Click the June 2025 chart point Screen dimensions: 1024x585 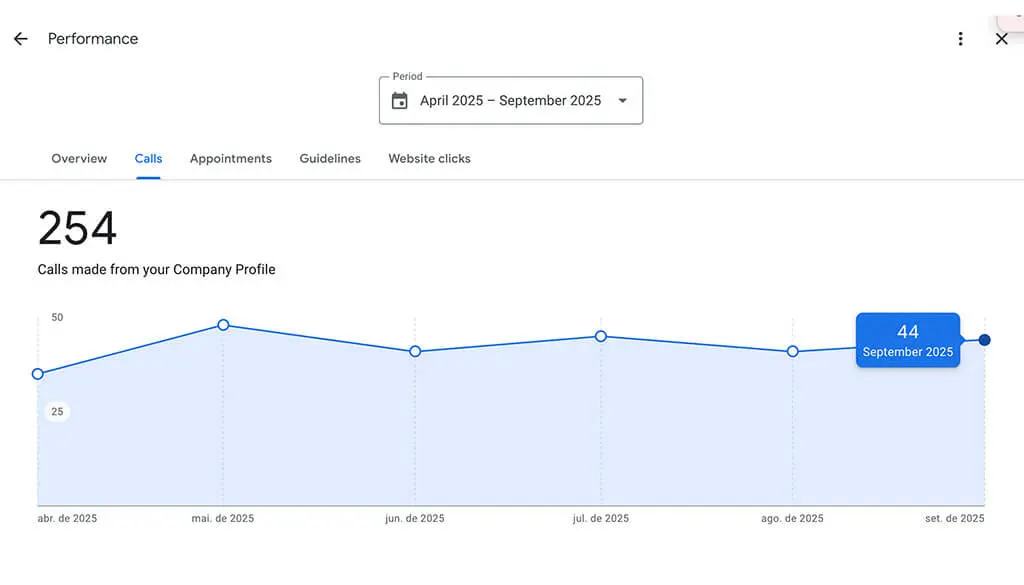point(414,351)
